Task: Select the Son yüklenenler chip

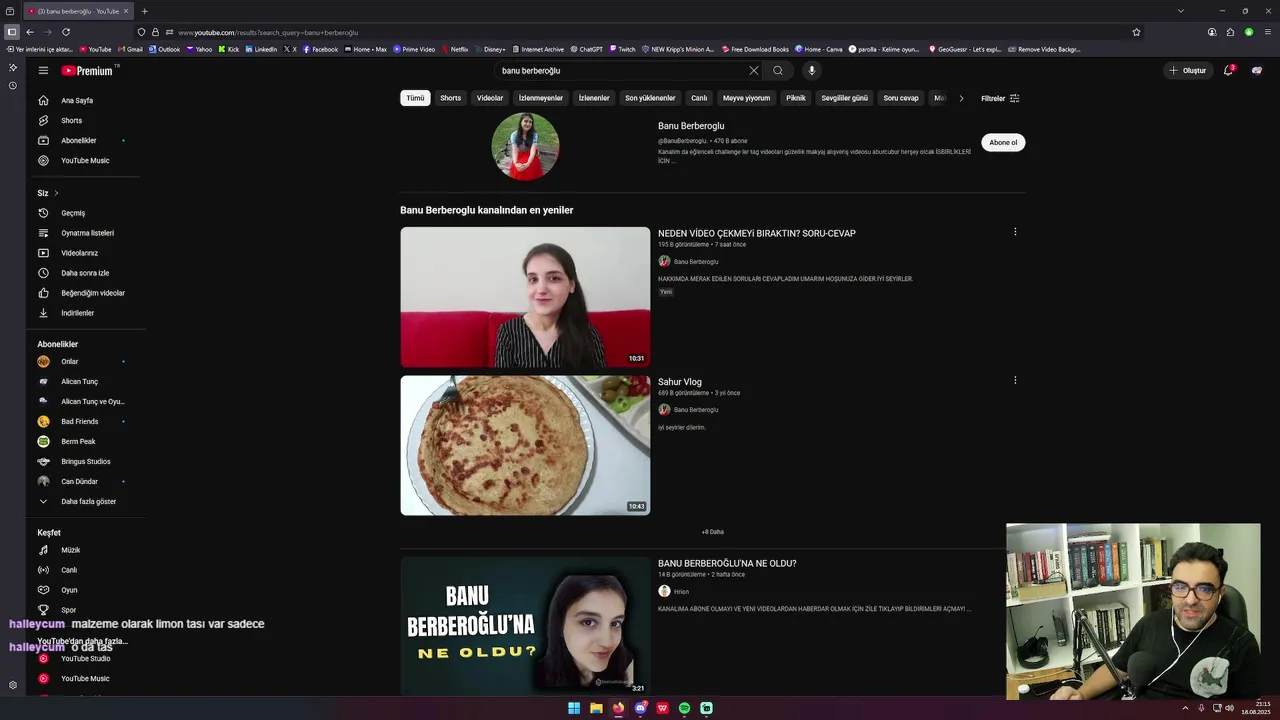Action: point(650,98)
